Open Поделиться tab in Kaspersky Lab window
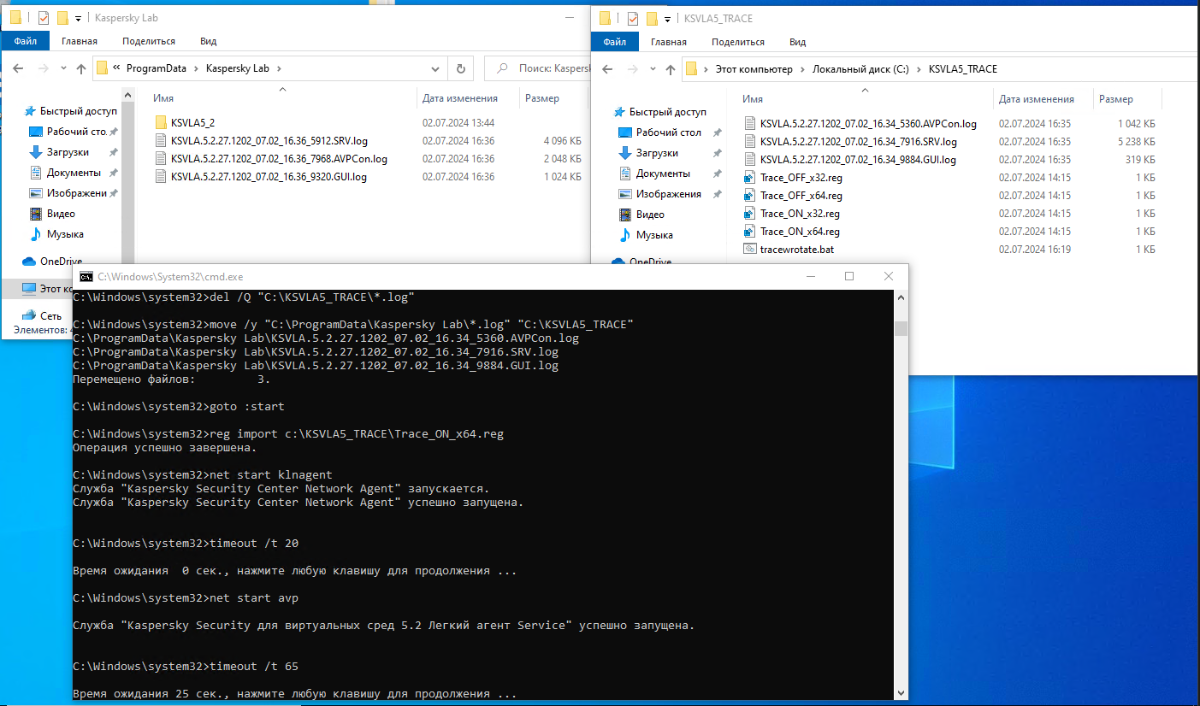This screenshot has height=706, width=1200. [148, 41]
